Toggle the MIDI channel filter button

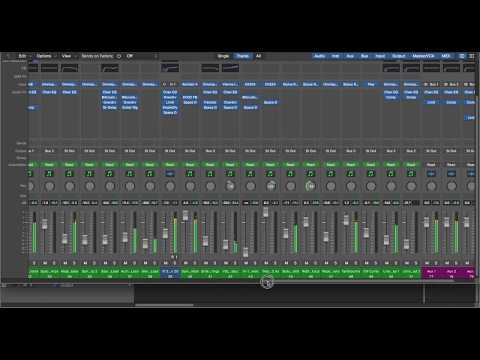[x=446, y=56]
